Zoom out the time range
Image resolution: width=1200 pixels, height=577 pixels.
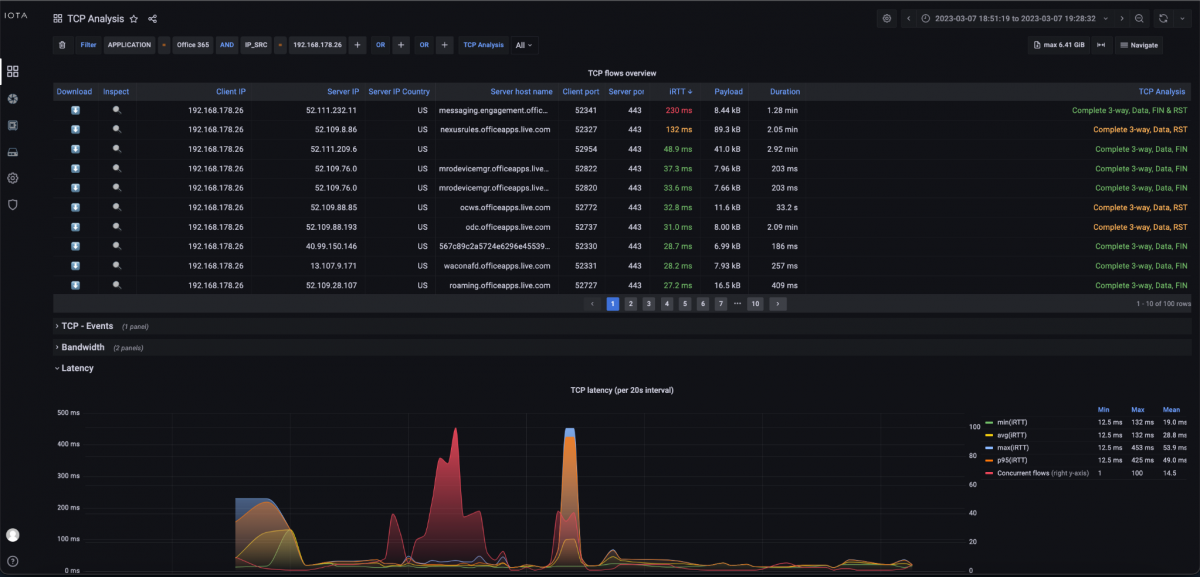[x=1139, y=19]
